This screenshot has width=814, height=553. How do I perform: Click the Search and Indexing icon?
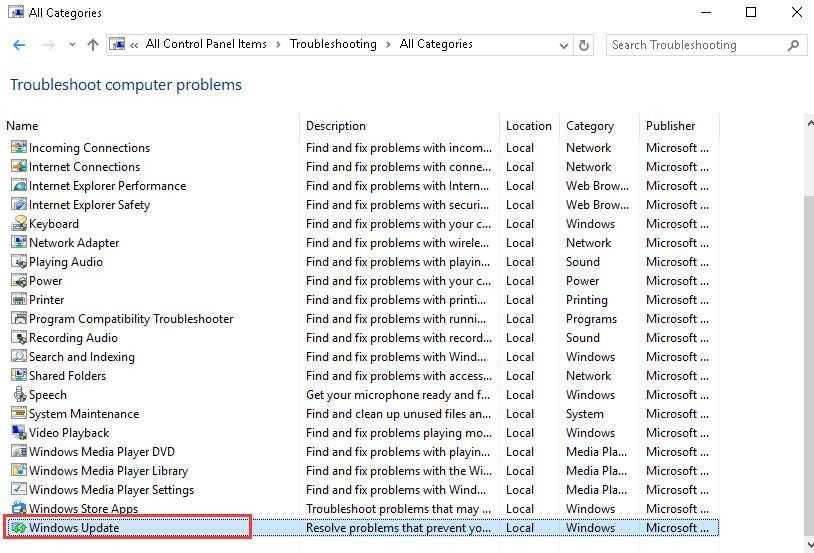pos(18,357)
